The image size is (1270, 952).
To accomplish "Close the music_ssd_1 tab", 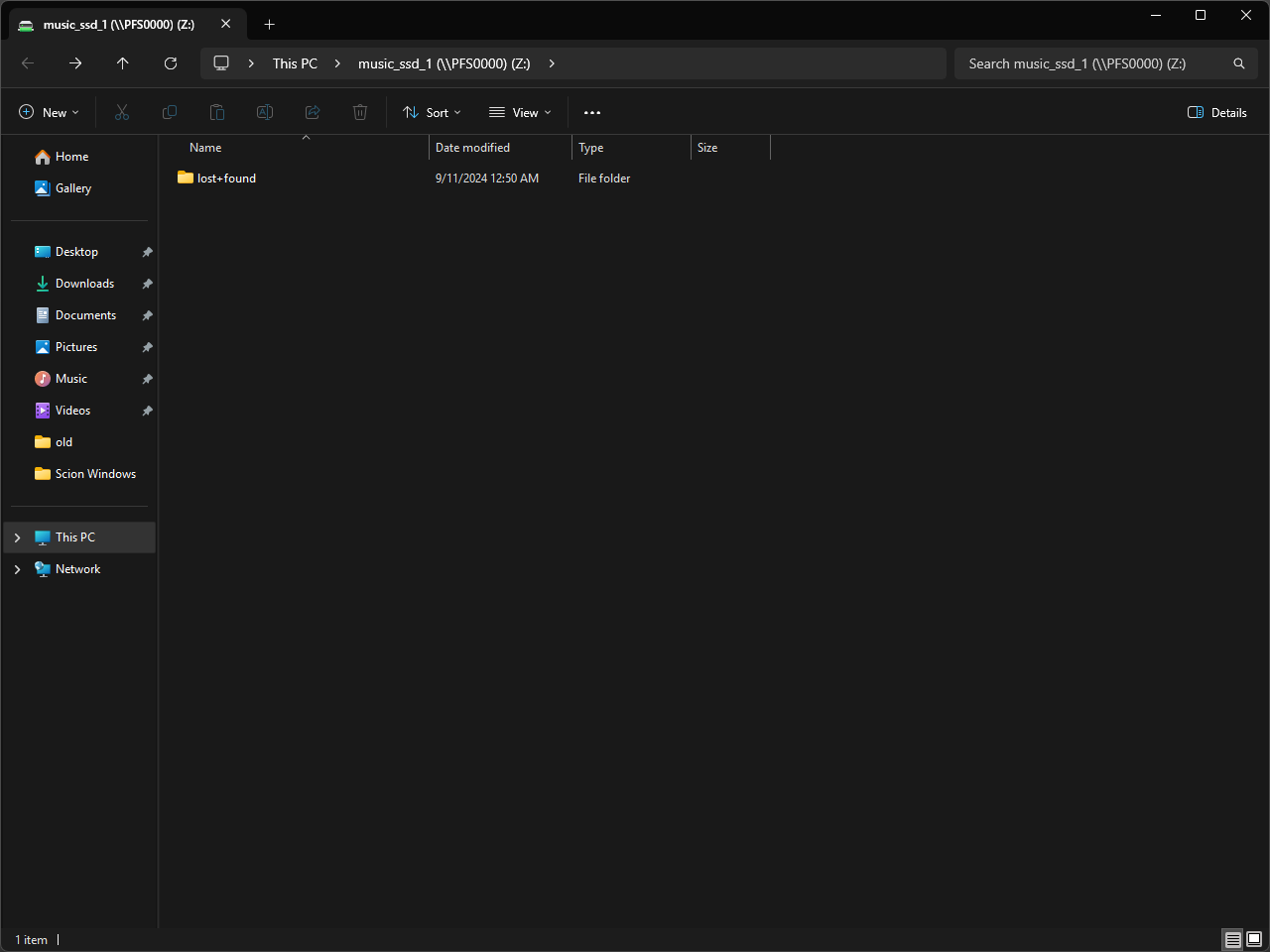I will (226, 24).
